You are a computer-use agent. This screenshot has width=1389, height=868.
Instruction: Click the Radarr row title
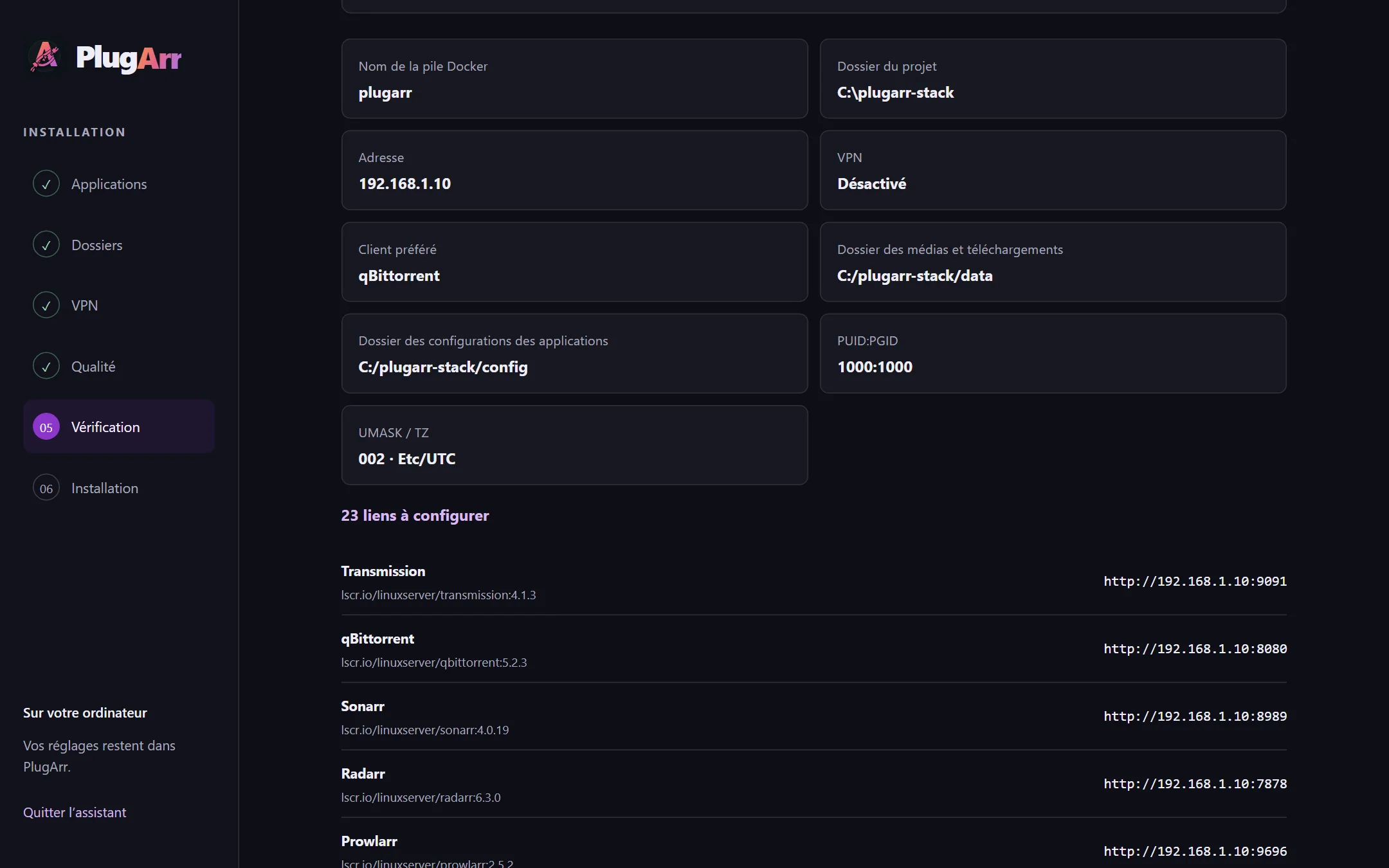[x=363, y=773]
